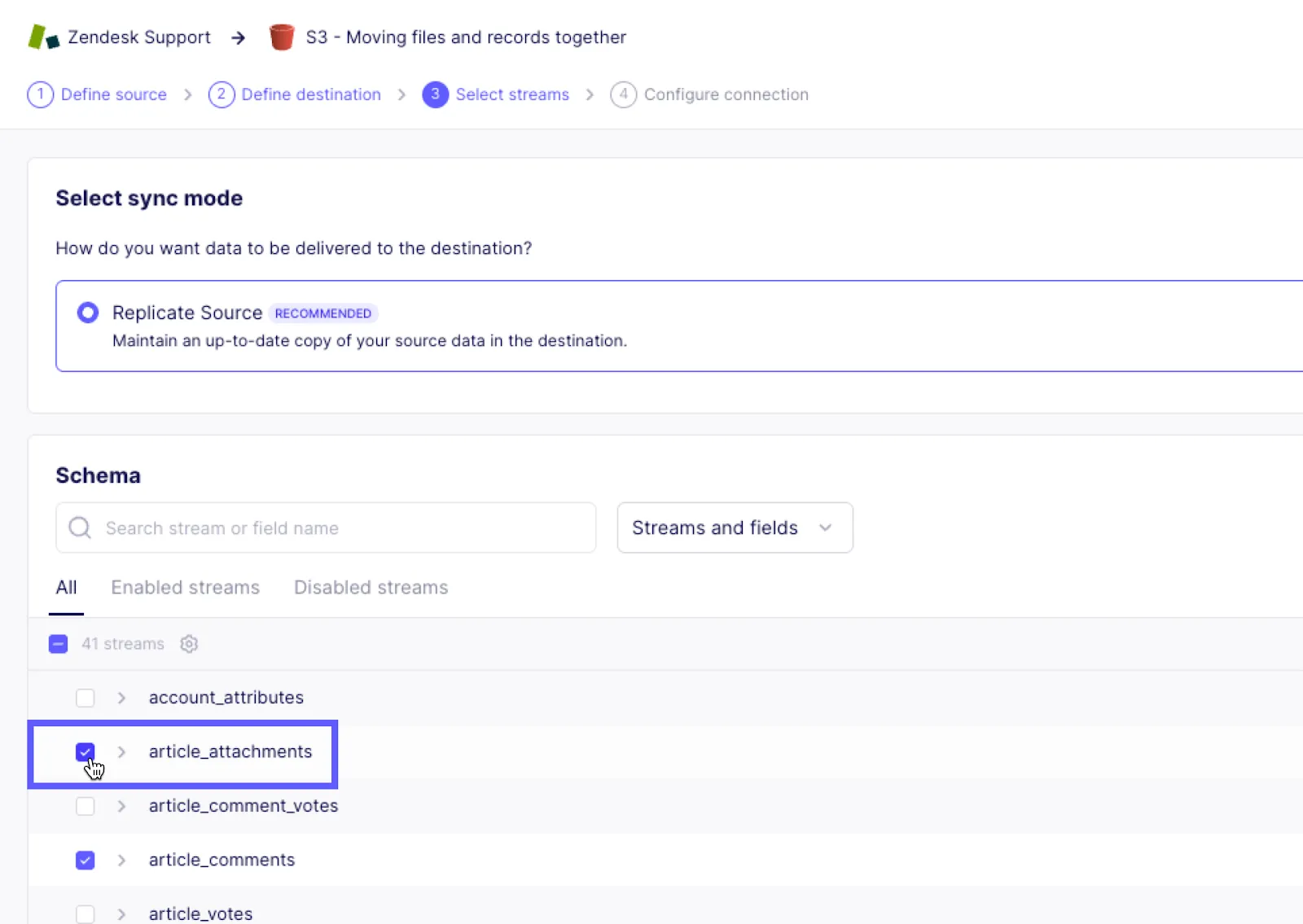Go to Define source step

click(x=114, y=94)
